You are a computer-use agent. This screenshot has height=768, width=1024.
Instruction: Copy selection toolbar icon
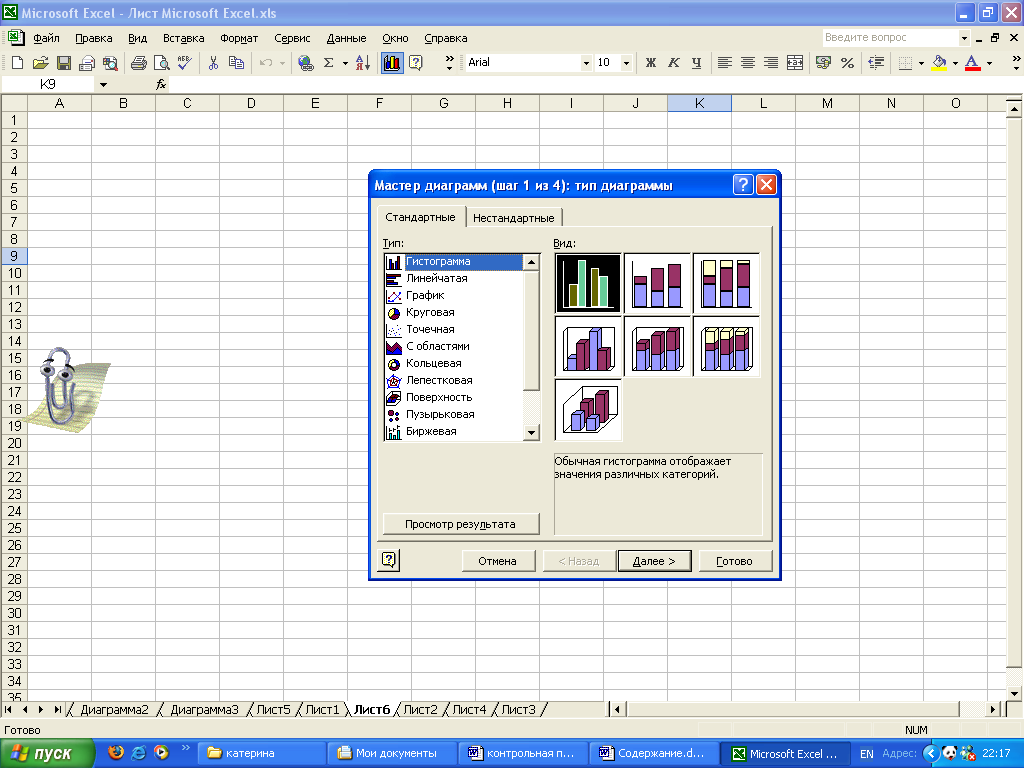tap(236, 63)
